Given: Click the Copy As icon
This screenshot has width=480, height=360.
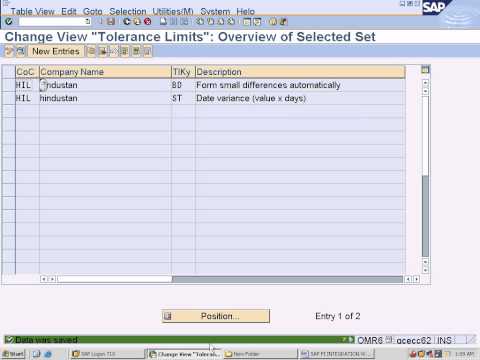Looking at the screenshot, I should (91, 51).
